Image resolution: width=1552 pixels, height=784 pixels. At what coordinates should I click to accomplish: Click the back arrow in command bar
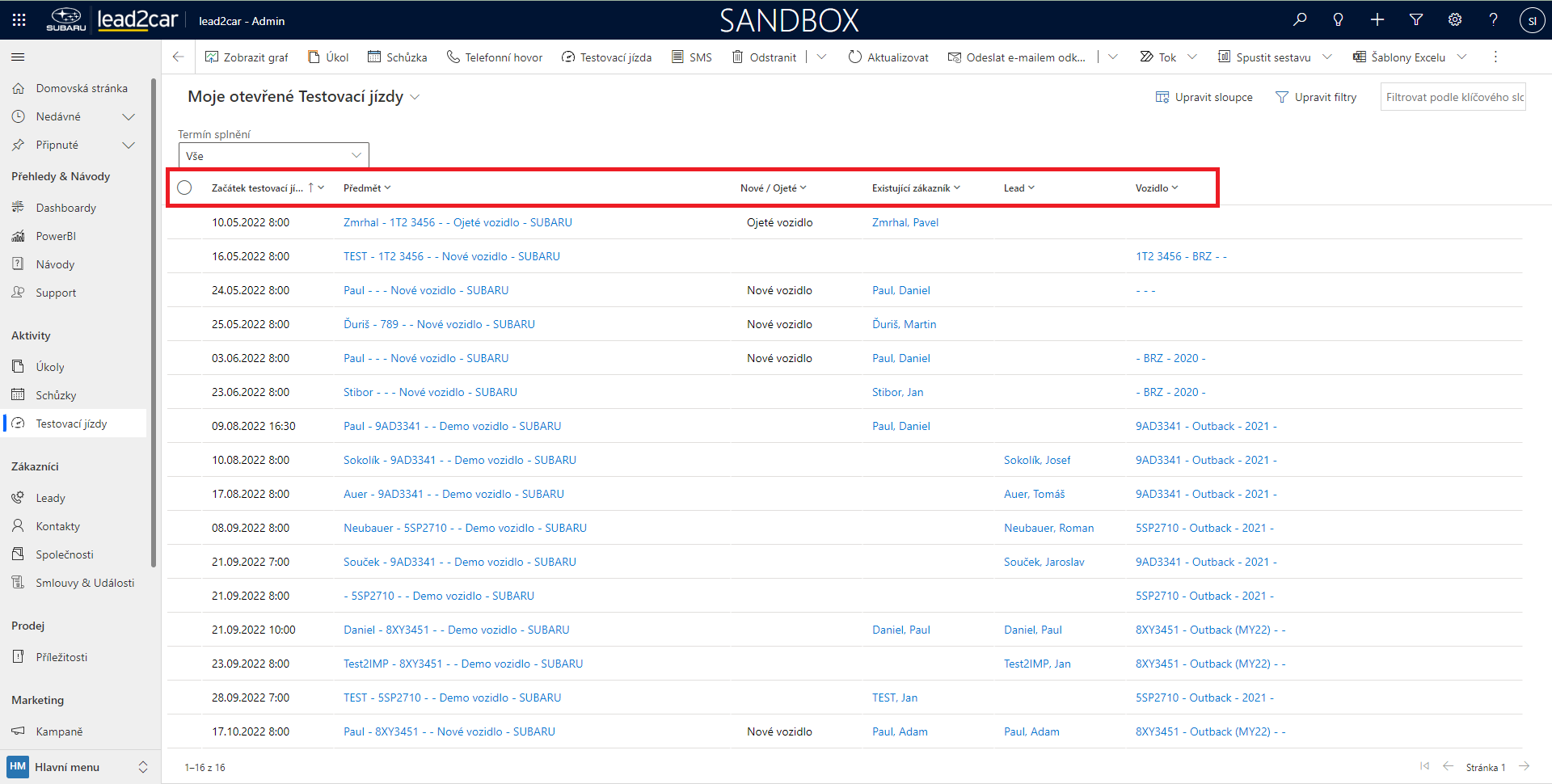[179, 57]
